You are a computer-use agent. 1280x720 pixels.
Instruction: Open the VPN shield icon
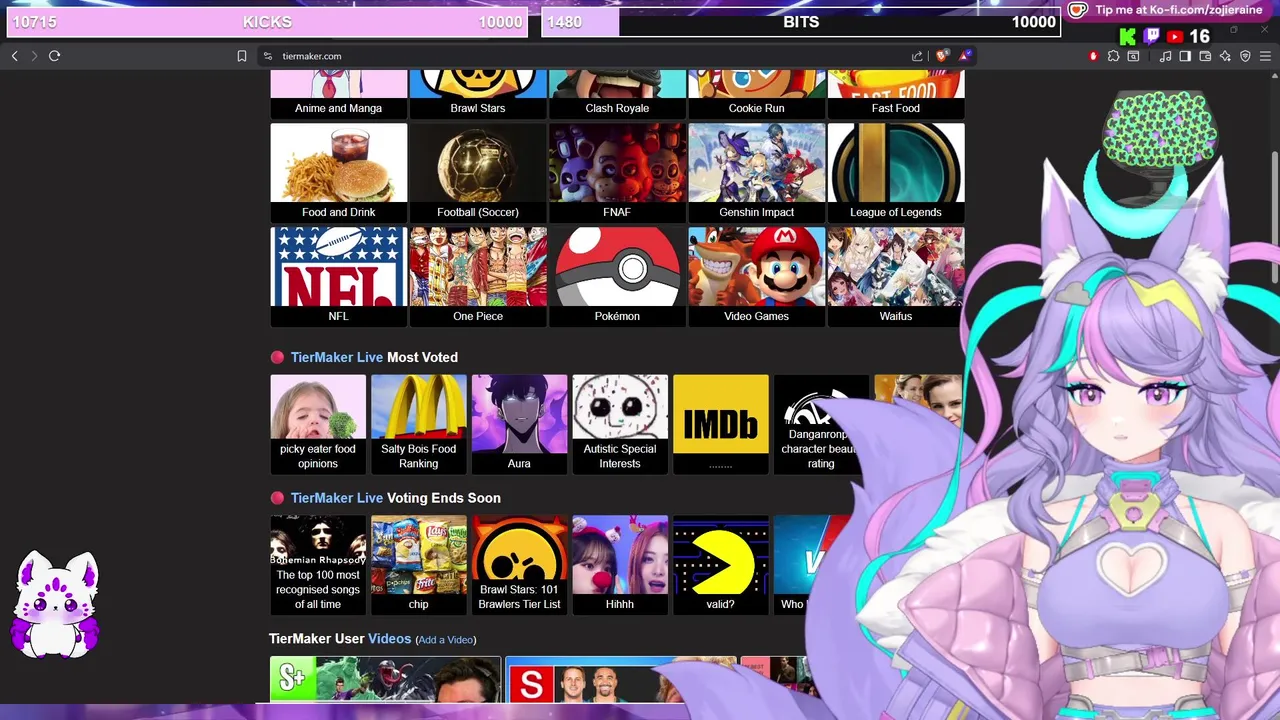pyautogui.click(x=1245, y=56)
